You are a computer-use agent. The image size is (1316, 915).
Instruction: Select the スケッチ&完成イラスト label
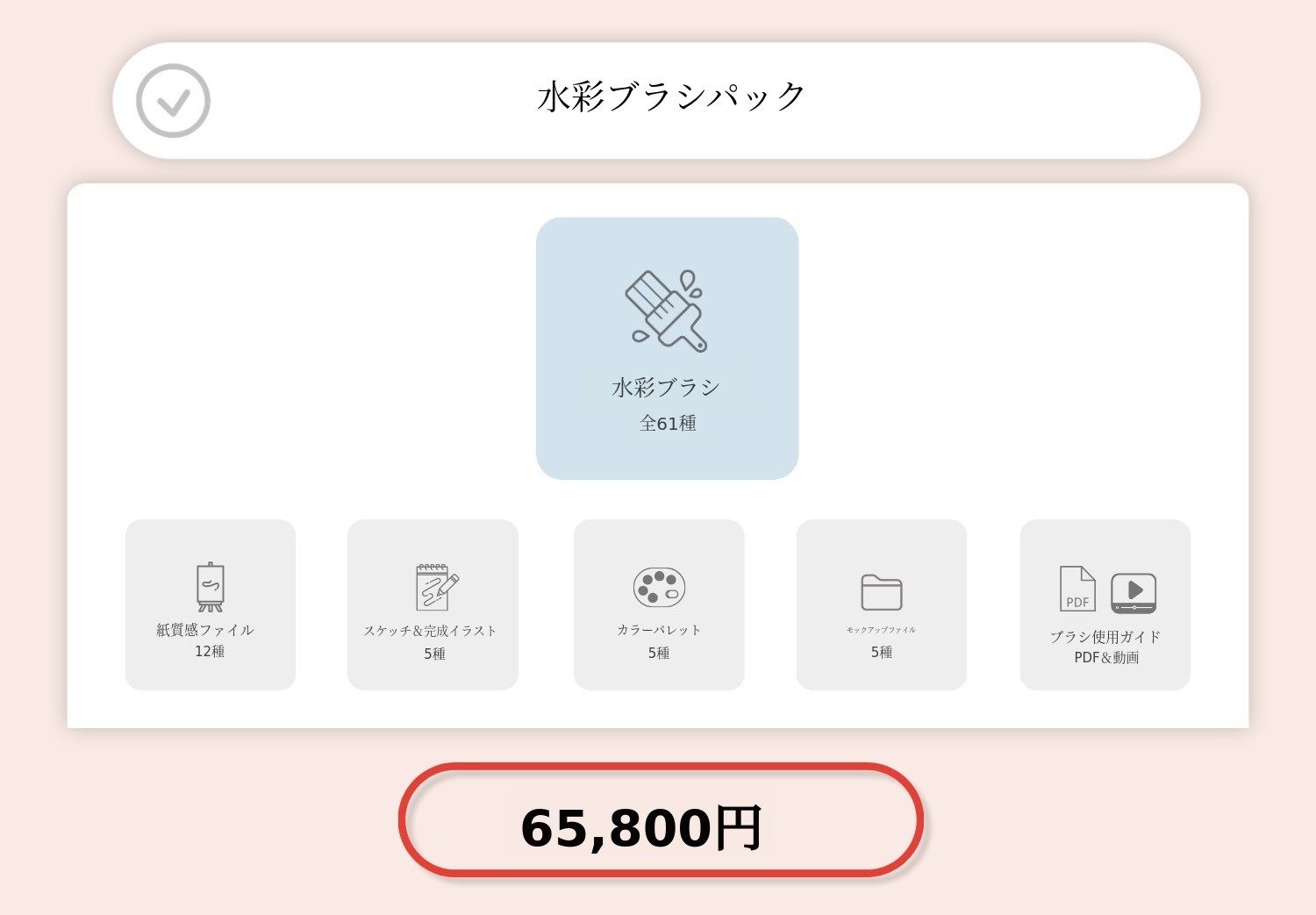[x=431, y=631]
